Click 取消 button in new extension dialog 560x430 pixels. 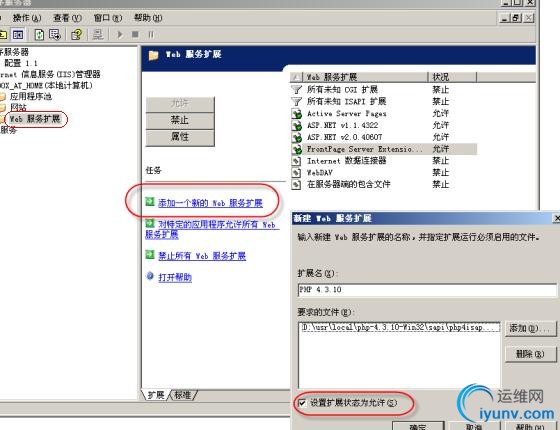(474, 426)
